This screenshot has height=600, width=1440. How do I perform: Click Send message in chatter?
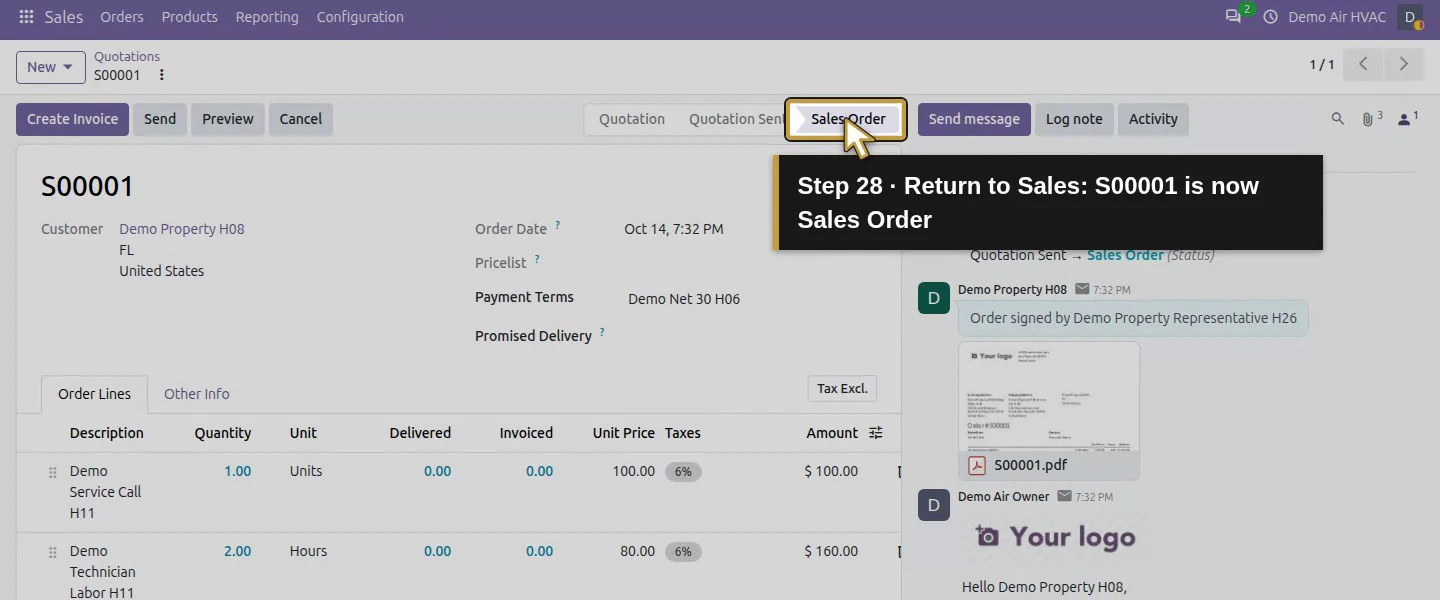point(974,119)
